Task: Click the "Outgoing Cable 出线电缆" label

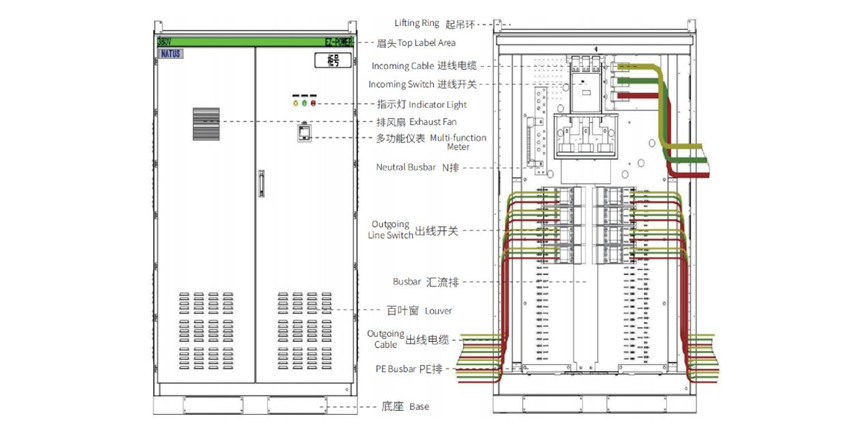Action: [x=408, y=339]
